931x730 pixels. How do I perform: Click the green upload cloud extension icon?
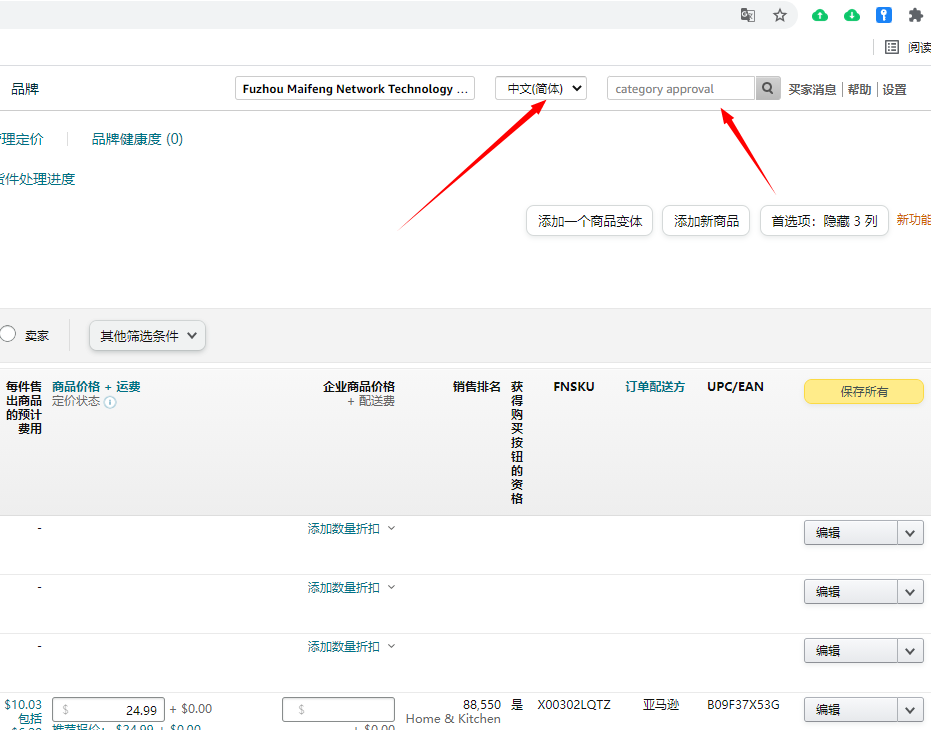click(x=821, y=15)
